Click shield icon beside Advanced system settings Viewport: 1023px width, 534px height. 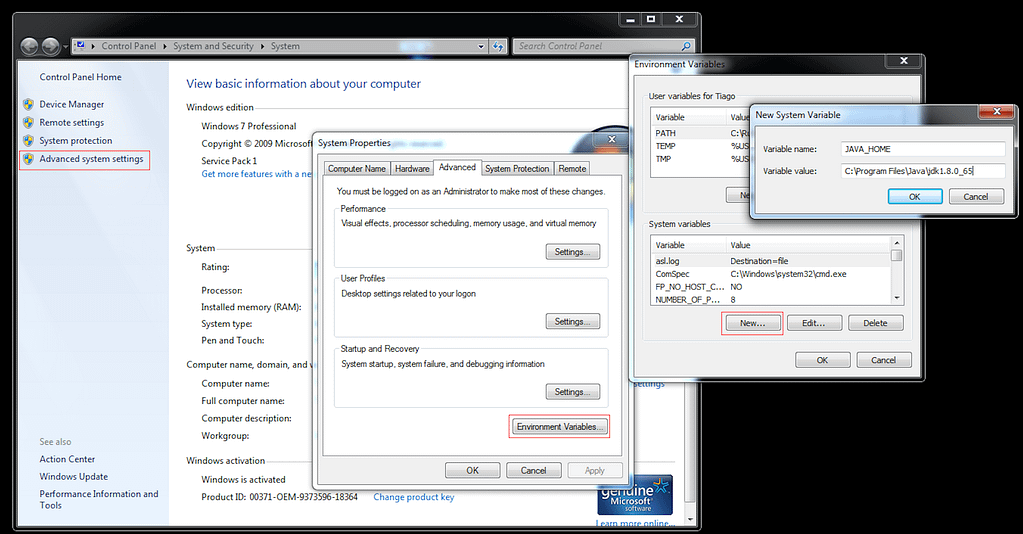coord(28,159)
